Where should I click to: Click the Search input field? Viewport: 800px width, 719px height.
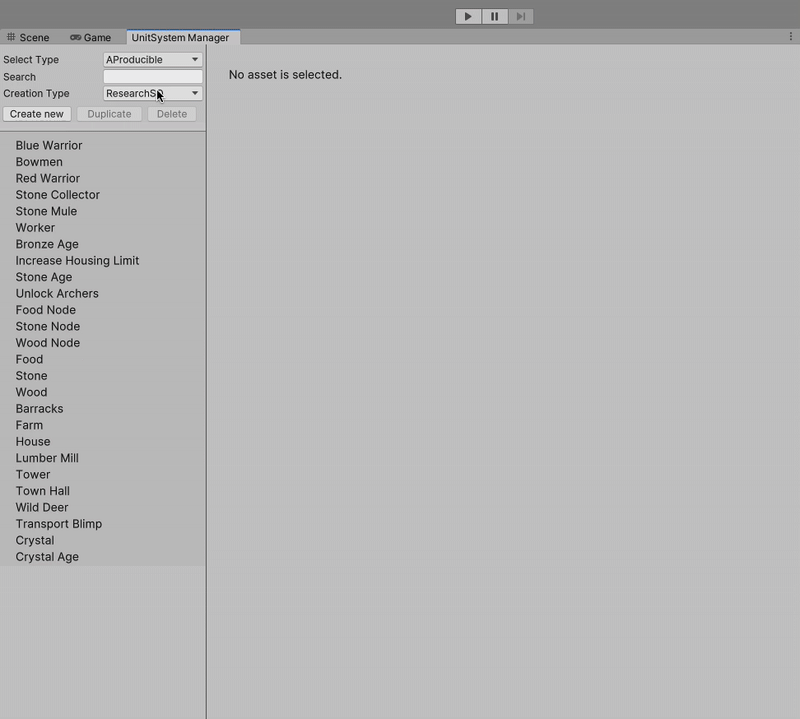click(153, 77)
